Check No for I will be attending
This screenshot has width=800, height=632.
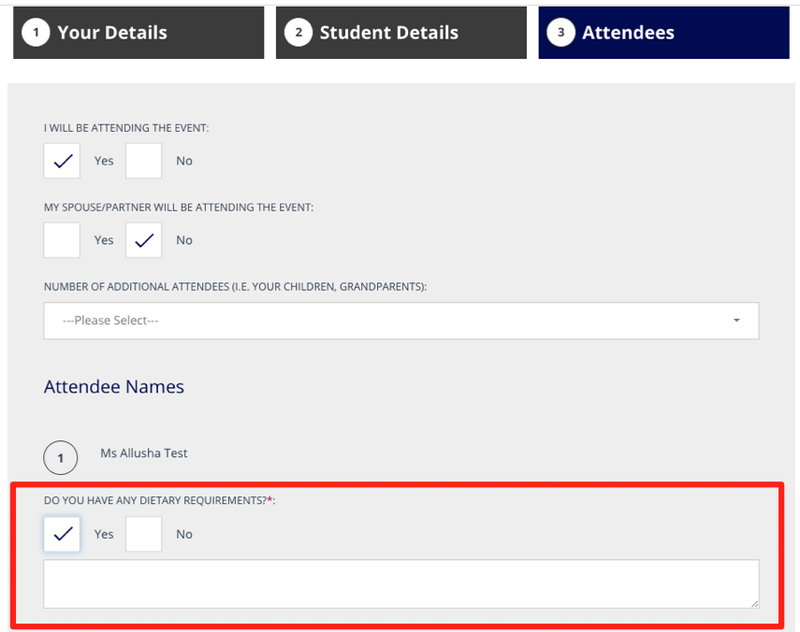coord(143,160)
